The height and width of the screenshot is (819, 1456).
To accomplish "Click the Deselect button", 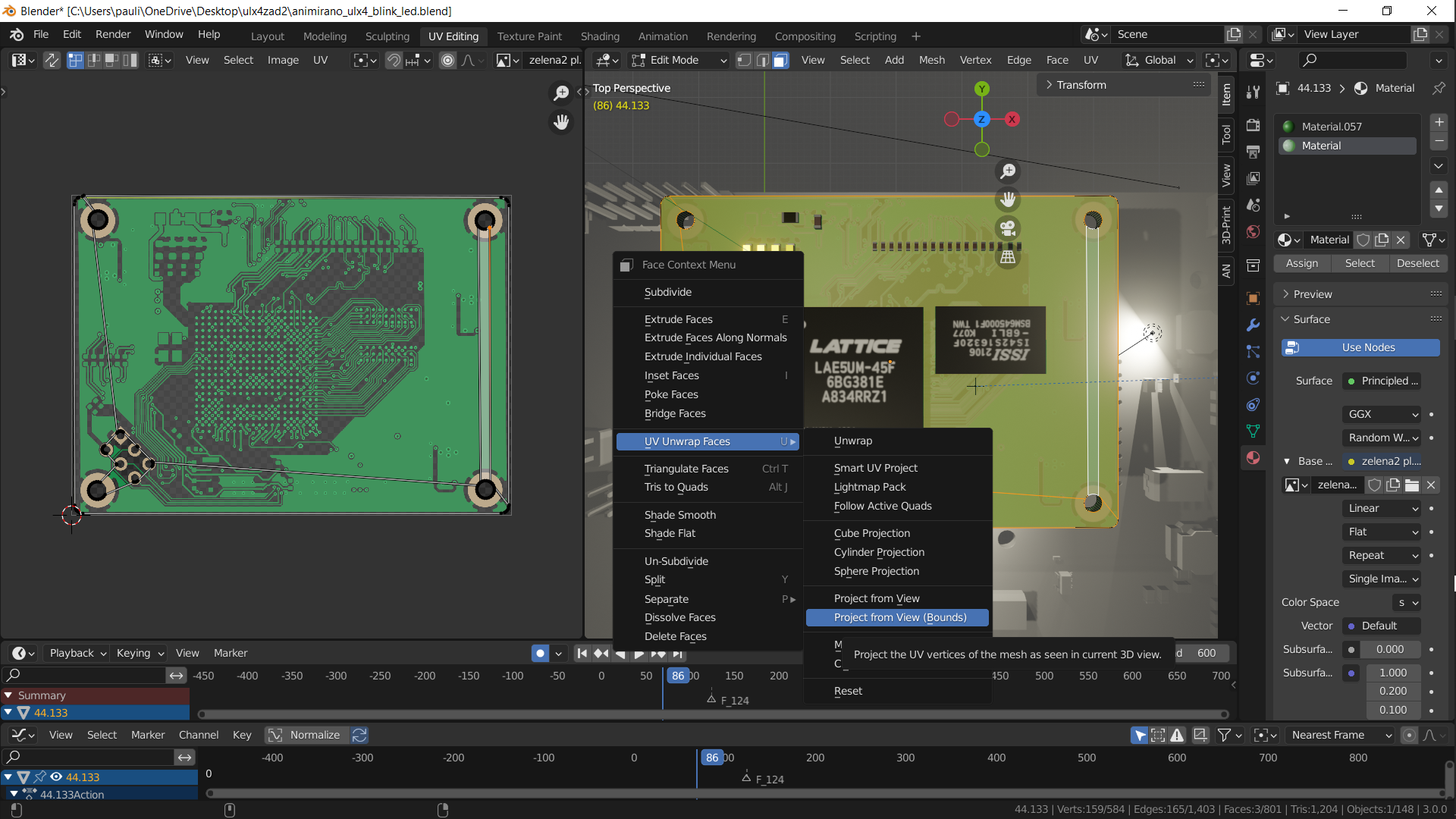I will (x=1417, y=263).
